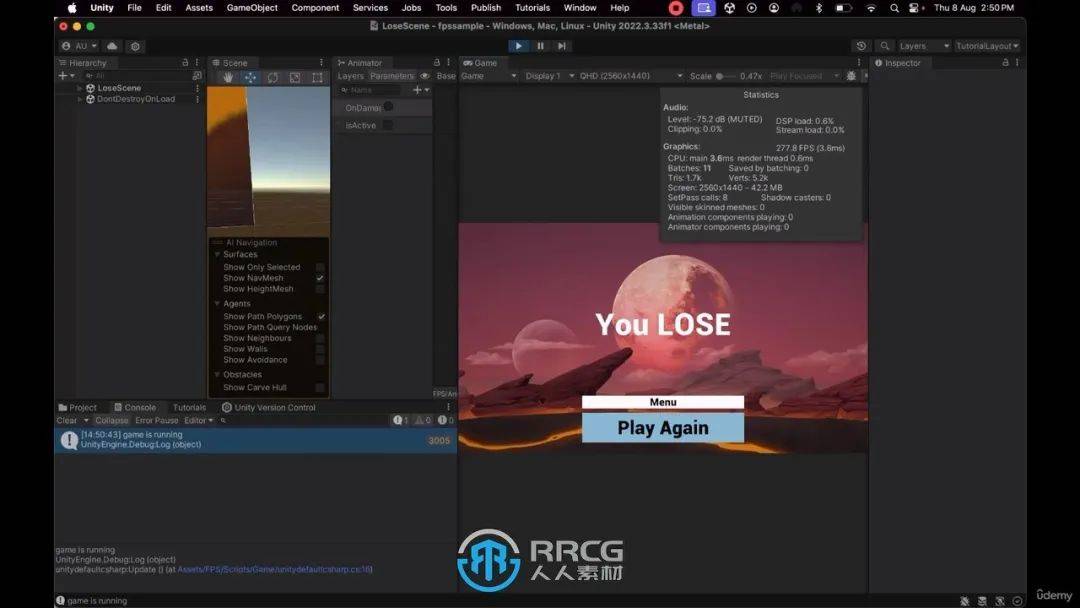
Task: Enable Show Avoidance checkbox
Action: [320, 360]
